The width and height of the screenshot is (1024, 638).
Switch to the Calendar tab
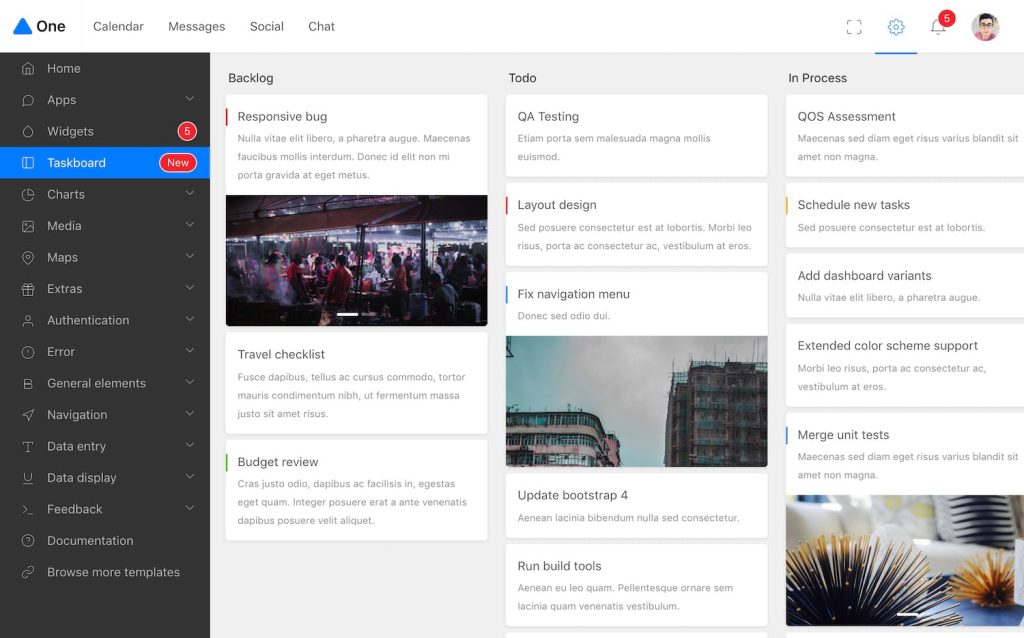(x=117, y=27)
